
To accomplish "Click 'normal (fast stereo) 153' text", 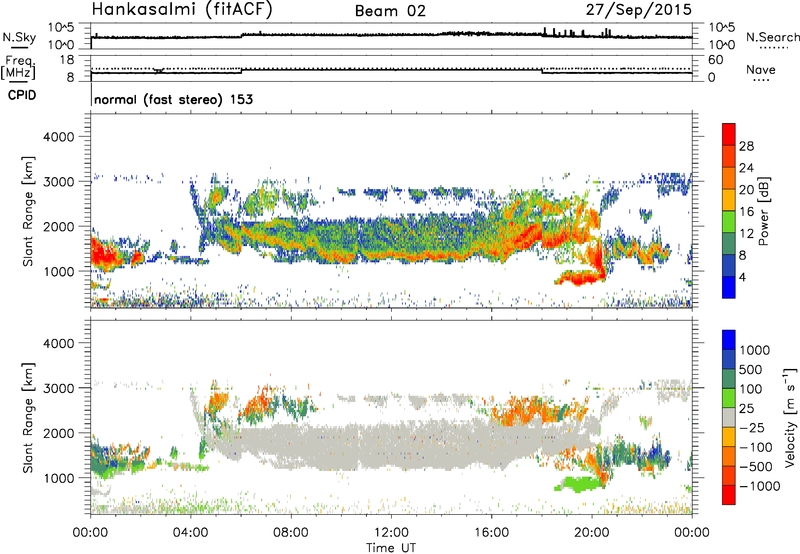I will point(173,99).
